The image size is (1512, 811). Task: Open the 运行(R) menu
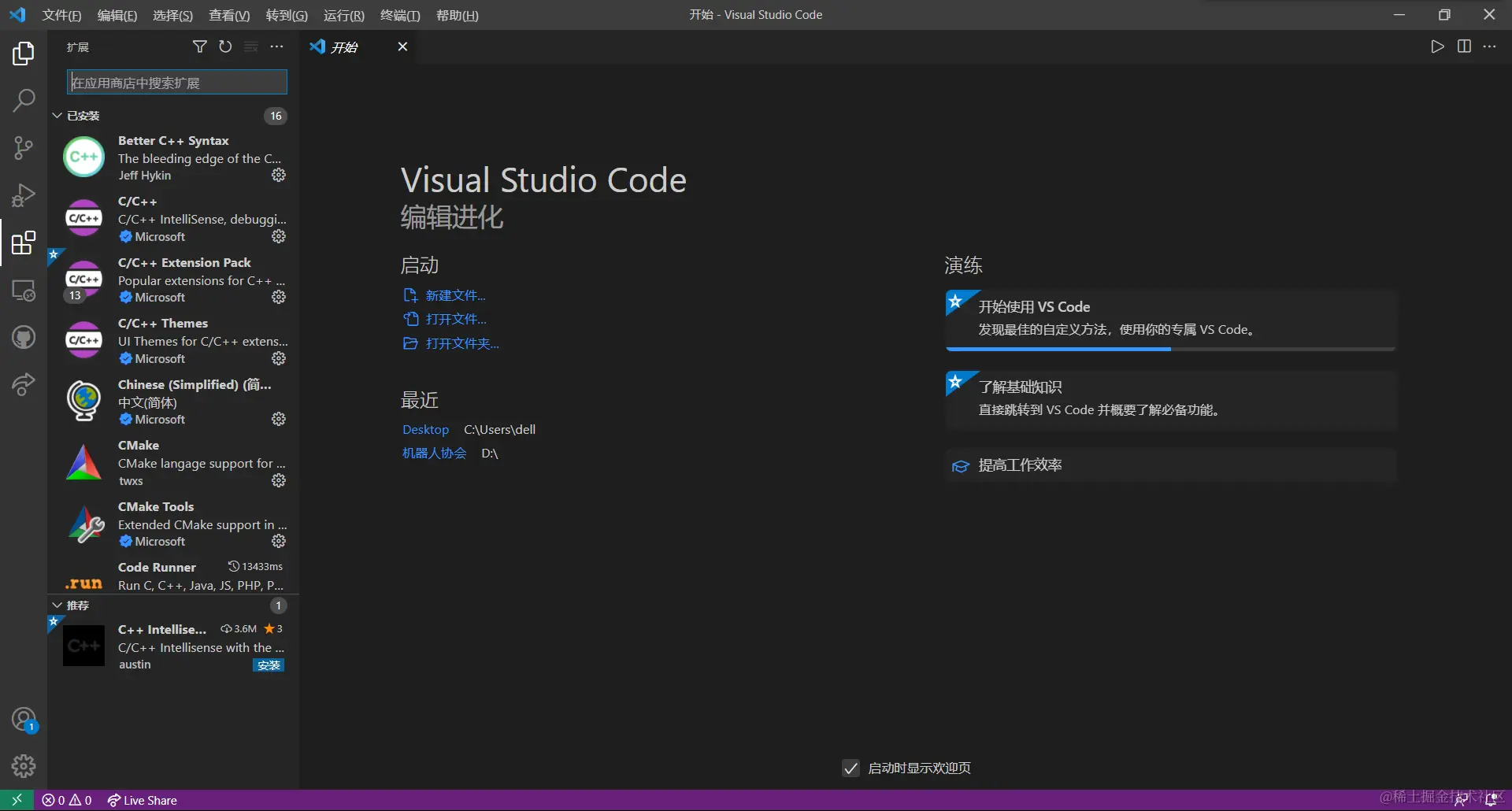point(344,15)
